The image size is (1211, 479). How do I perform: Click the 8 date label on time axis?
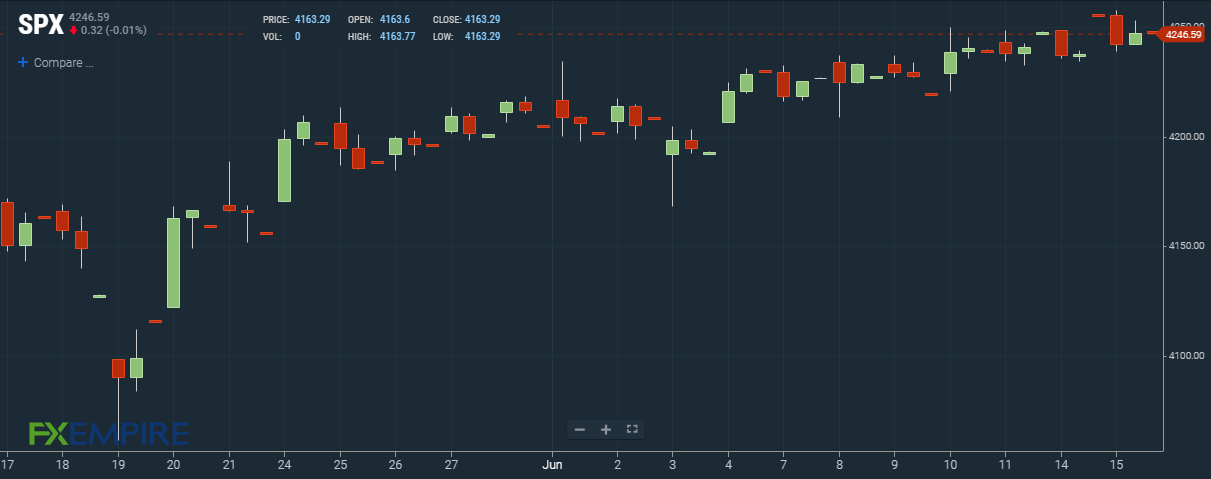click(x=839, y=465)
